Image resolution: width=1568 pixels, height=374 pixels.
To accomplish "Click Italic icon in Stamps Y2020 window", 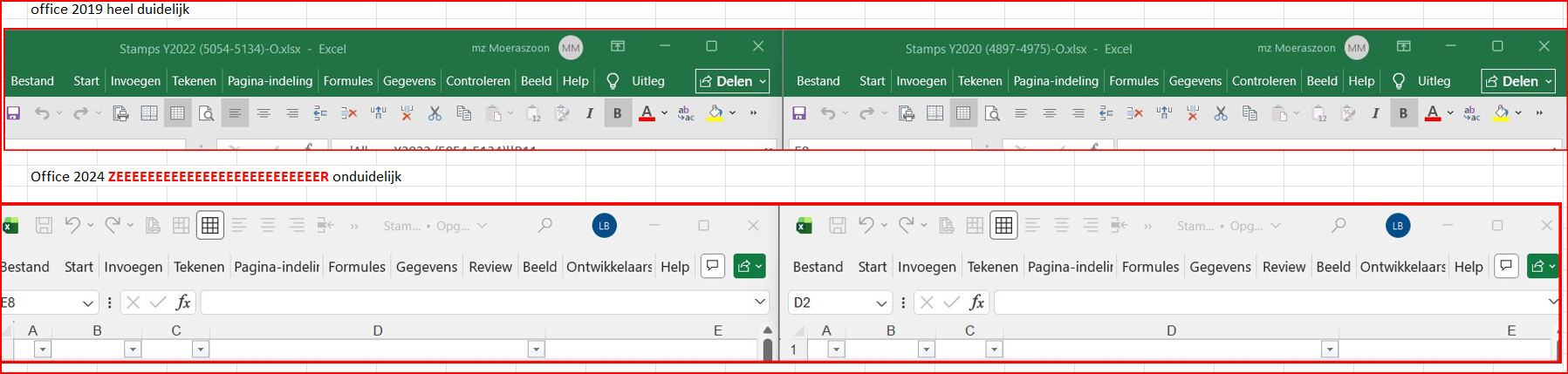I will click(1375, 113).
